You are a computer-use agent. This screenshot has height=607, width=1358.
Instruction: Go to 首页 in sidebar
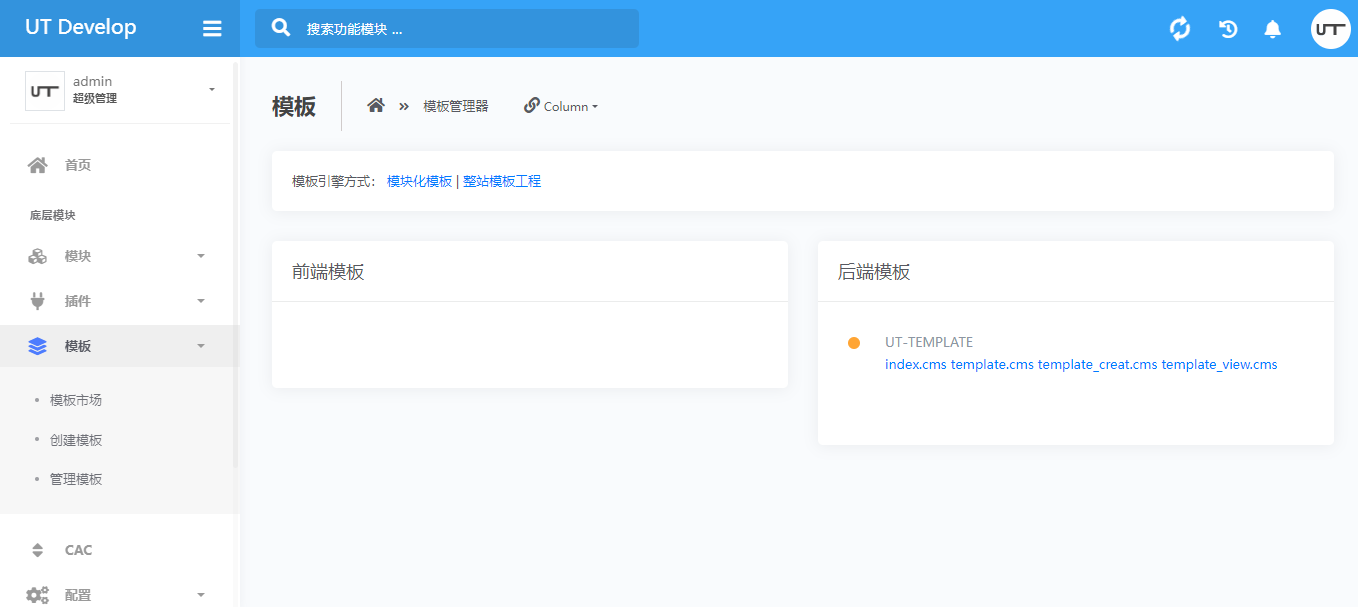coord(78,165)
